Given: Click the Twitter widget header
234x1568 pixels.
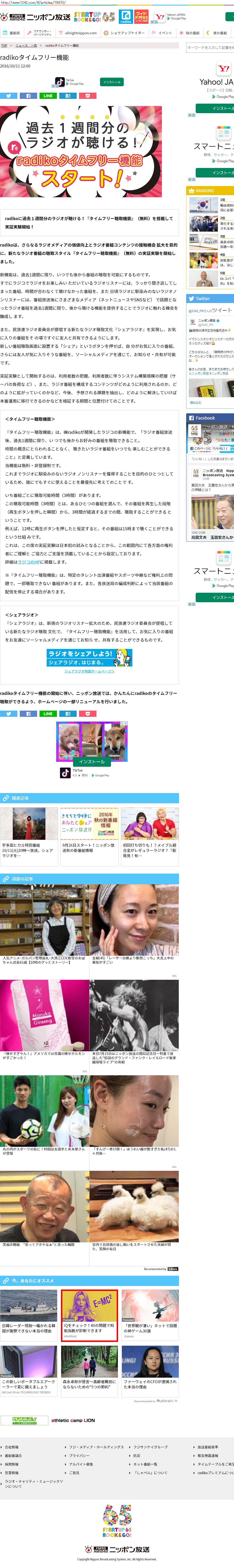Looking at the screenshot, I should (x=210, y=299).
